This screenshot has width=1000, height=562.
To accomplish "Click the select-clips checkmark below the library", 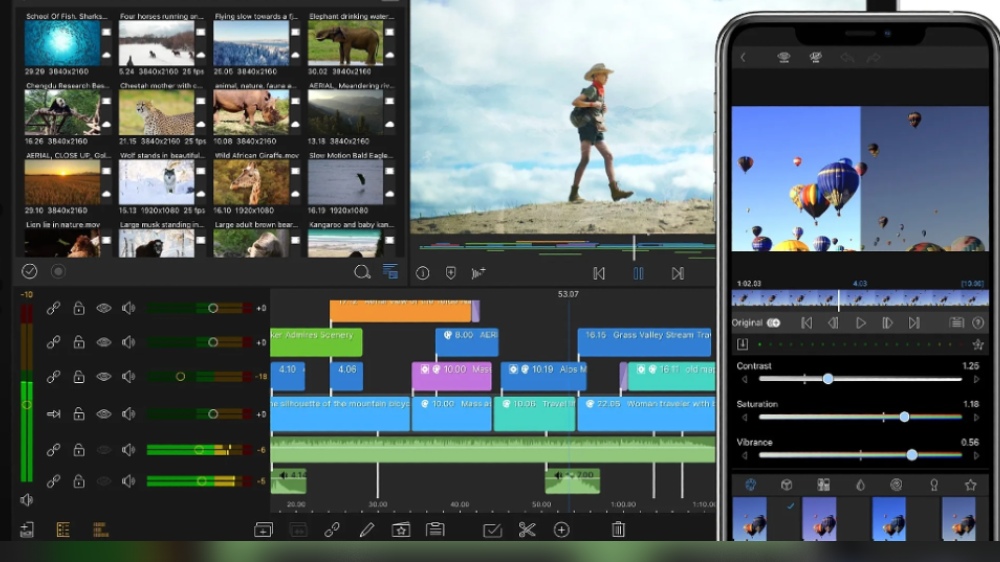I will [x=29, y=271].
